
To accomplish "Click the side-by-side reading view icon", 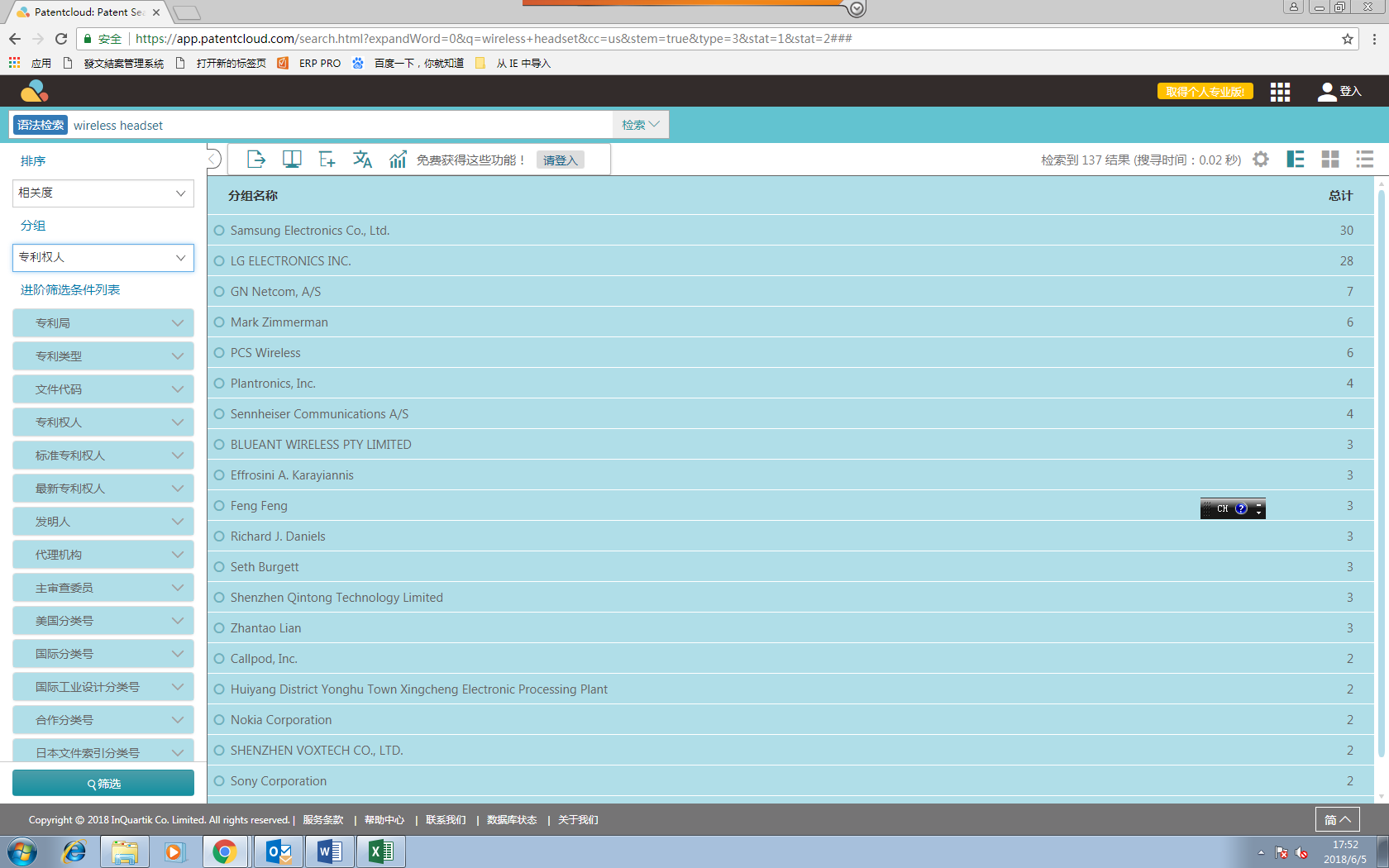I will (x=291, y=160).
